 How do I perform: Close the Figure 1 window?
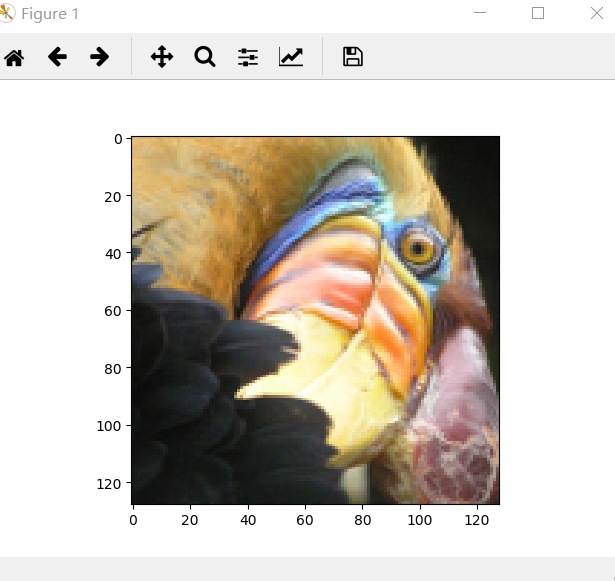point(597,13)
